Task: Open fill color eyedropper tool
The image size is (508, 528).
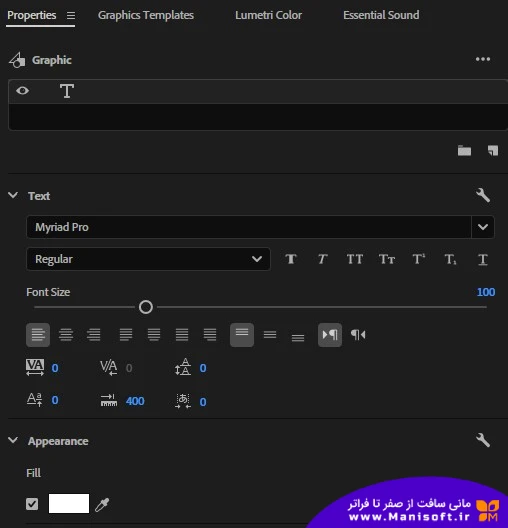Action: pyautogui.click(x=102, y=504)
